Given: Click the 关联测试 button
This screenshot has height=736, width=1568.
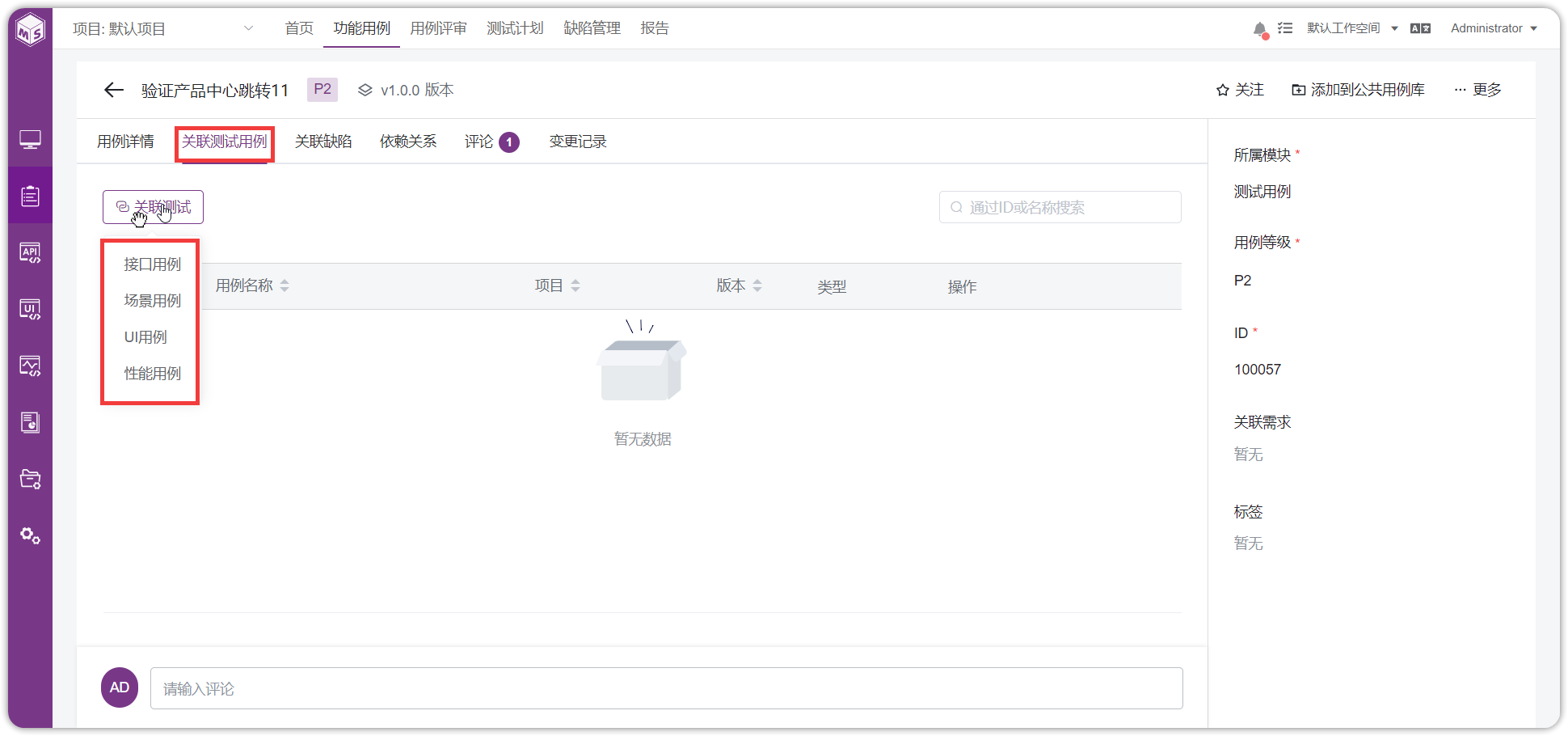Looking at the screenshot, I should (x=153, y=207).
